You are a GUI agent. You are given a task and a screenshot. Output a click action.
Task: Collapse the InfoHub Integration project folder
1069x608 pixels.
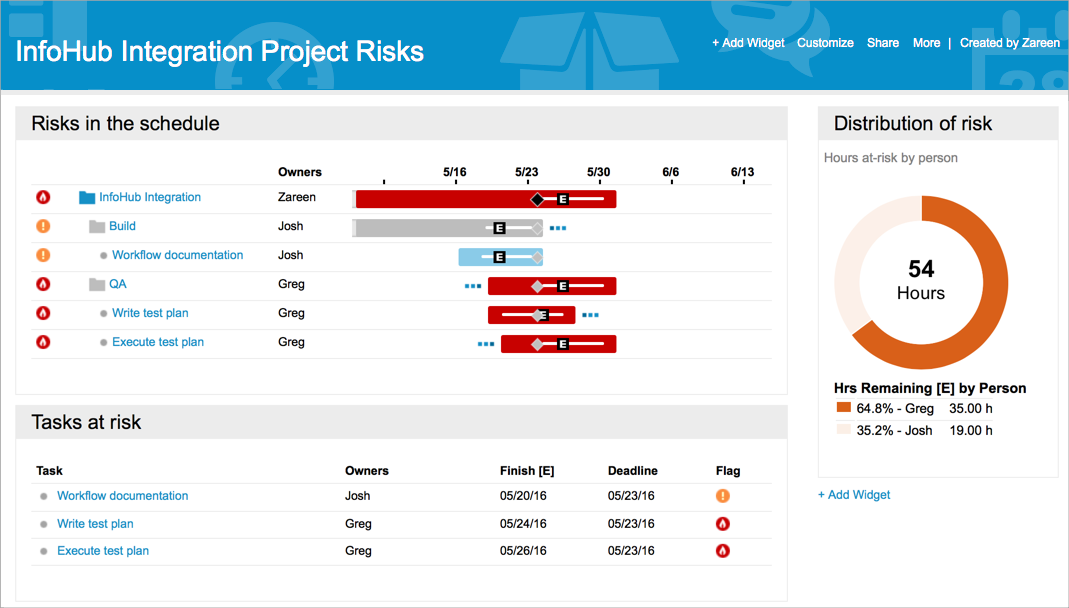tap(86, 197)
